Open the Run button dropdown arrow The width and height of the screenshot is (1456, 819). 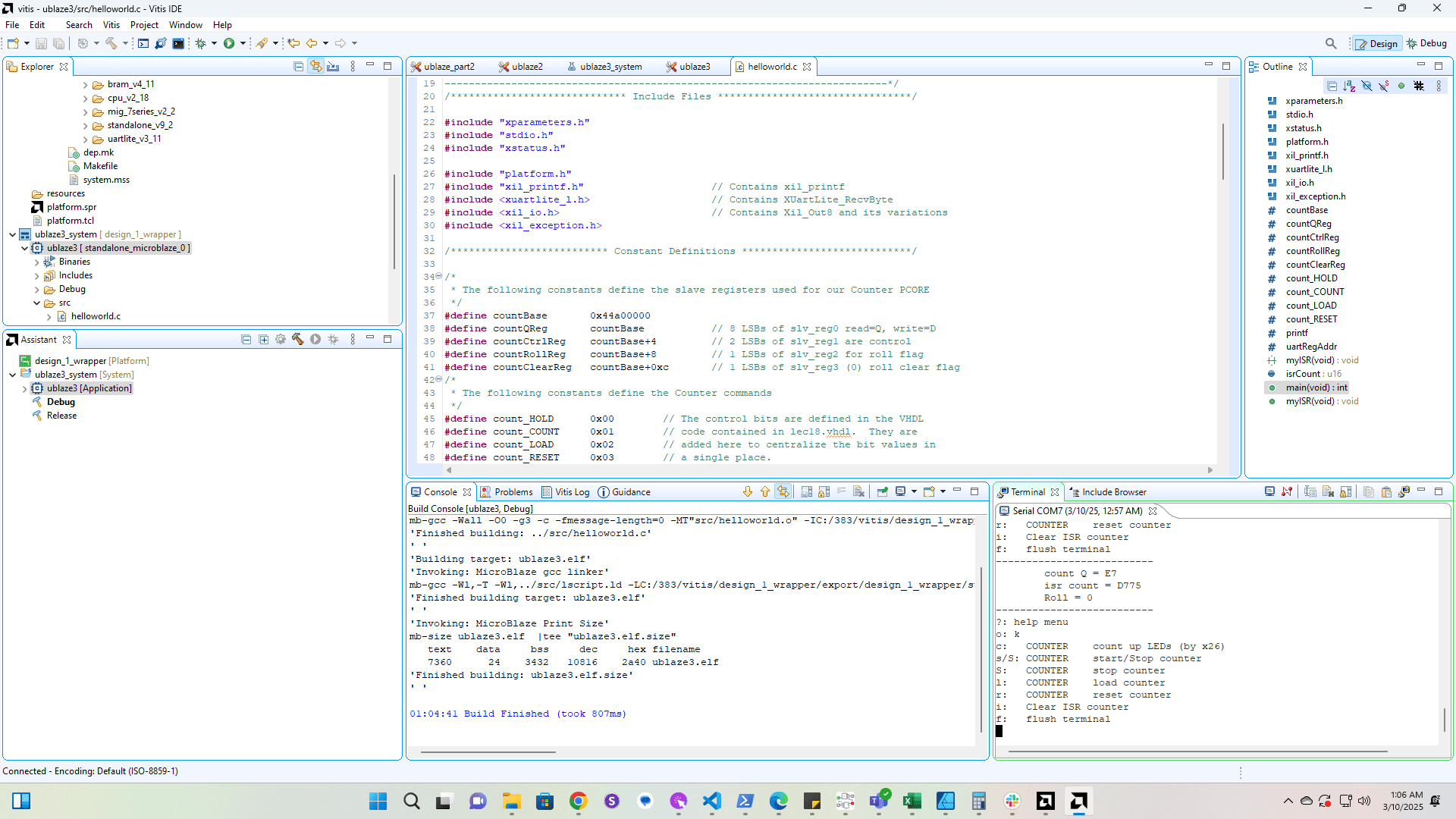[x=243, y=43]
